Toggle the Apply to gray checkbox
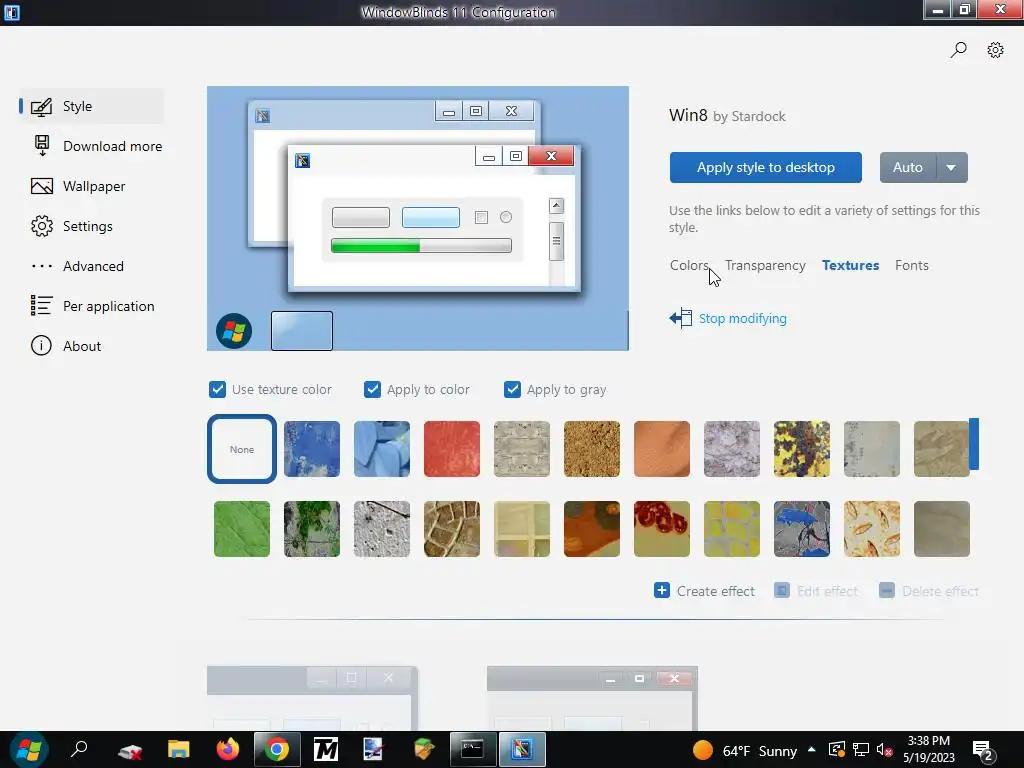1024x768 pixels. (513, 389)
